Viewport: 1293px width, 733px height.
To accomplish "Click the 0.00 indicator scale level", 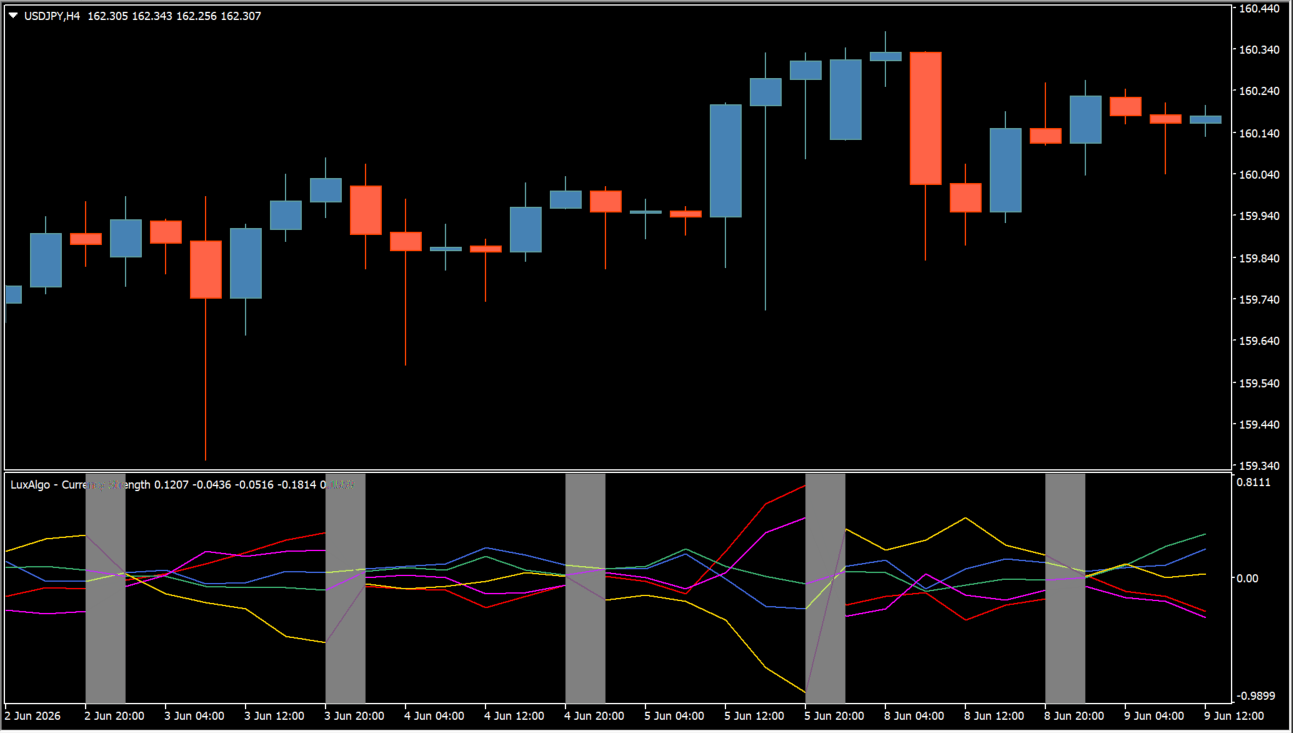I will 1248,578.
